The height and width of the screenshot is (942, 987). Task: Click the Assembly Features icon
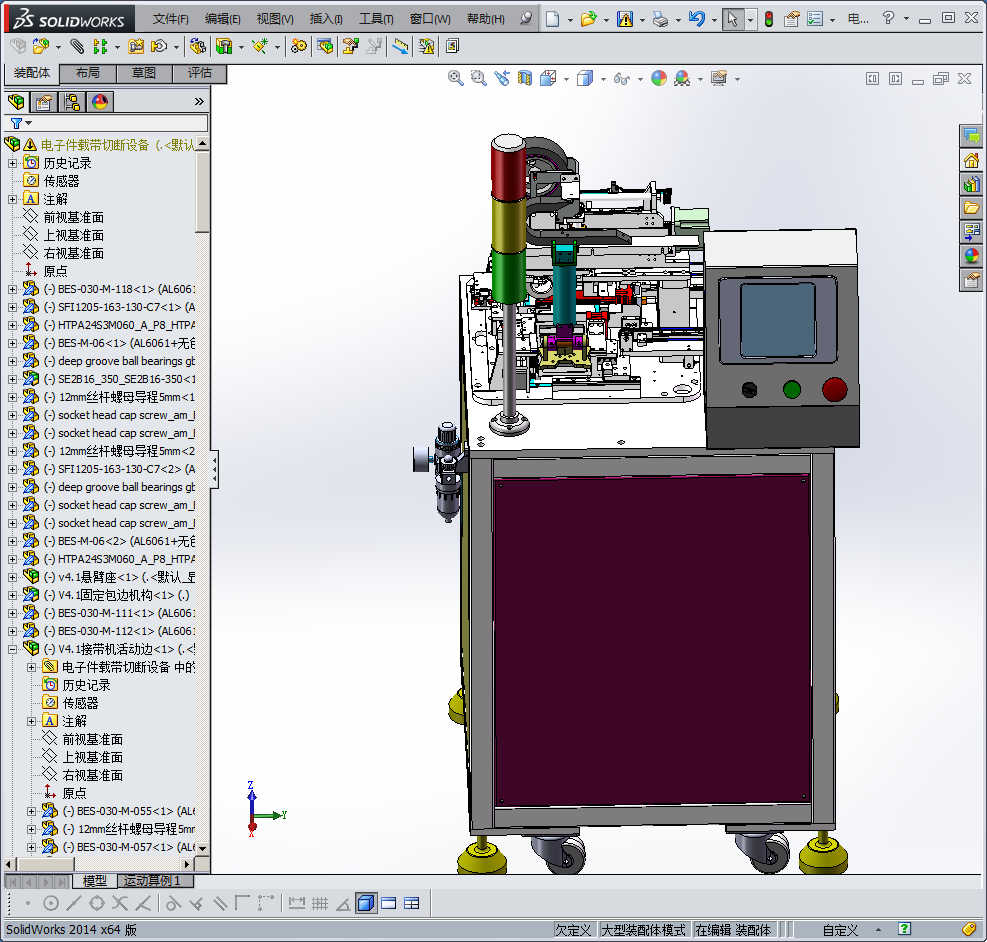(x=224, y=46)
